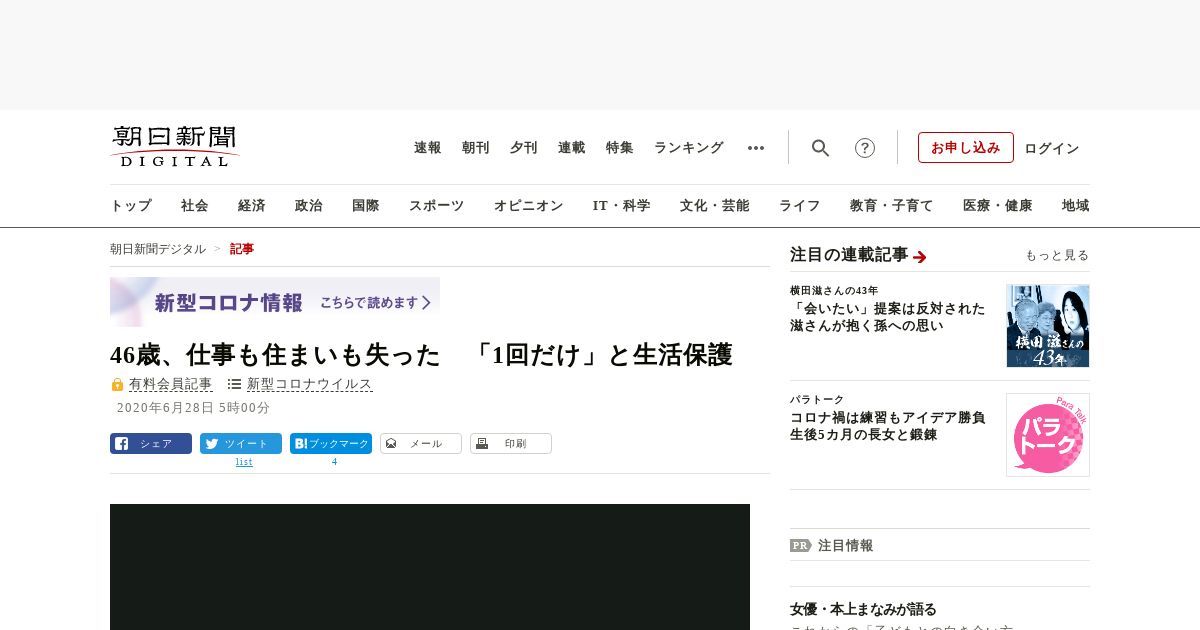Click お申し込み subscribe button

pos(966,148)
